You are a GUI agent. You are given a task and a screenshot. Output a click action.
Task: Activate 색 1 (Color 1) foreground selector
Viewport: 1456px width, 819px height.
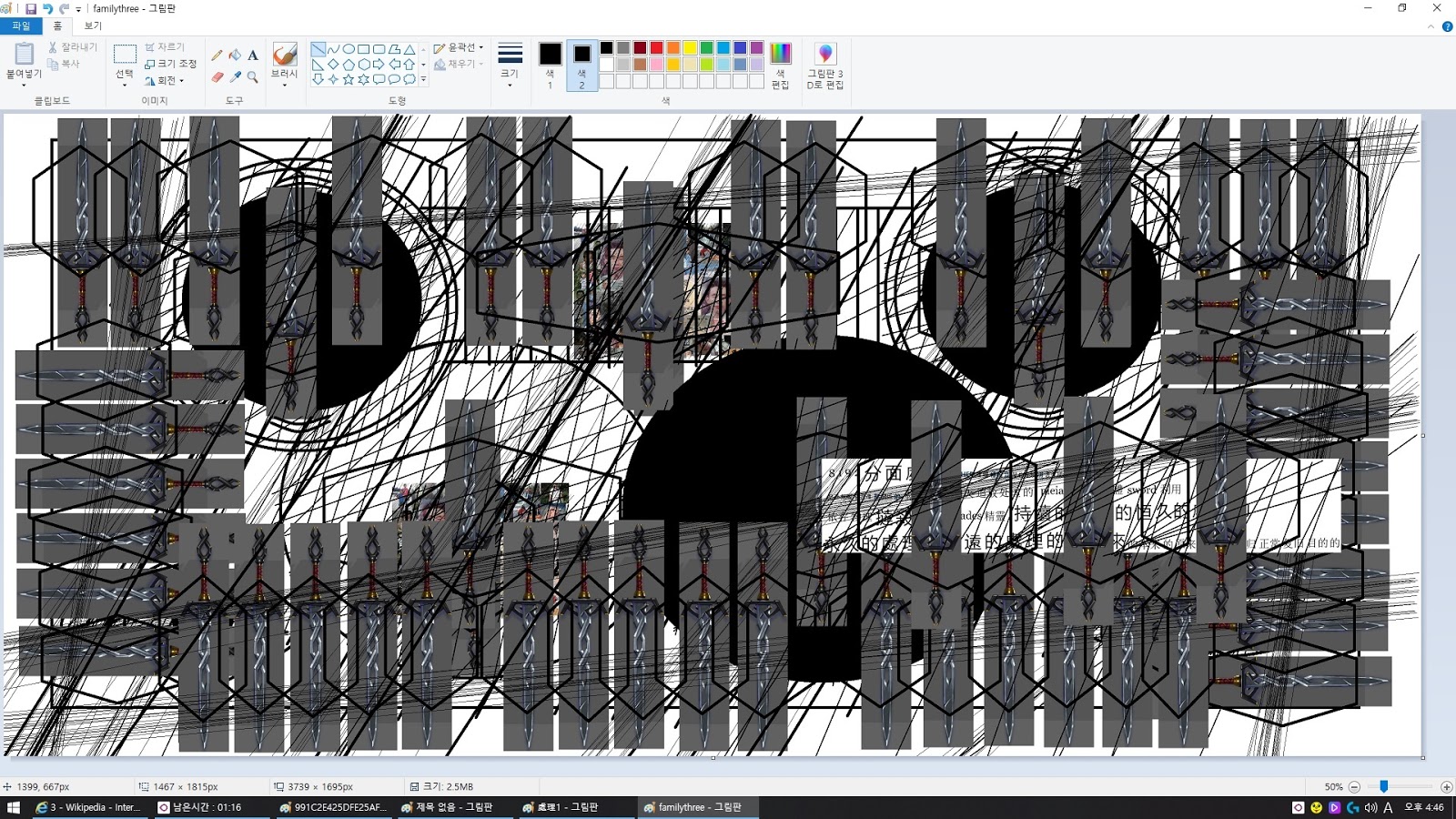click(550, 66)
